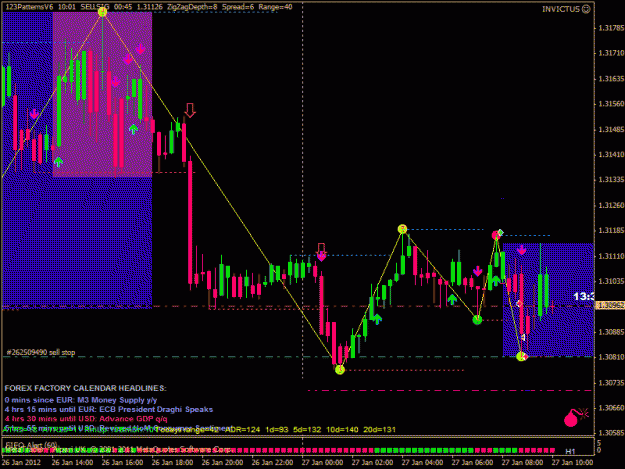Viewport: 625px width, 469px height.
Task: Click the green up arrow near 27 Jan 06:00 candles
Action: pos(452,299)
